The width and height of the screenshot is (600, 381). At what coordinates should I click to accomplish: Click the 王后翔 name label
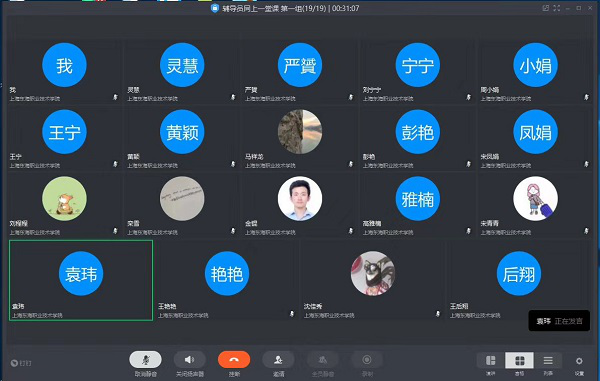click(459, 306)
